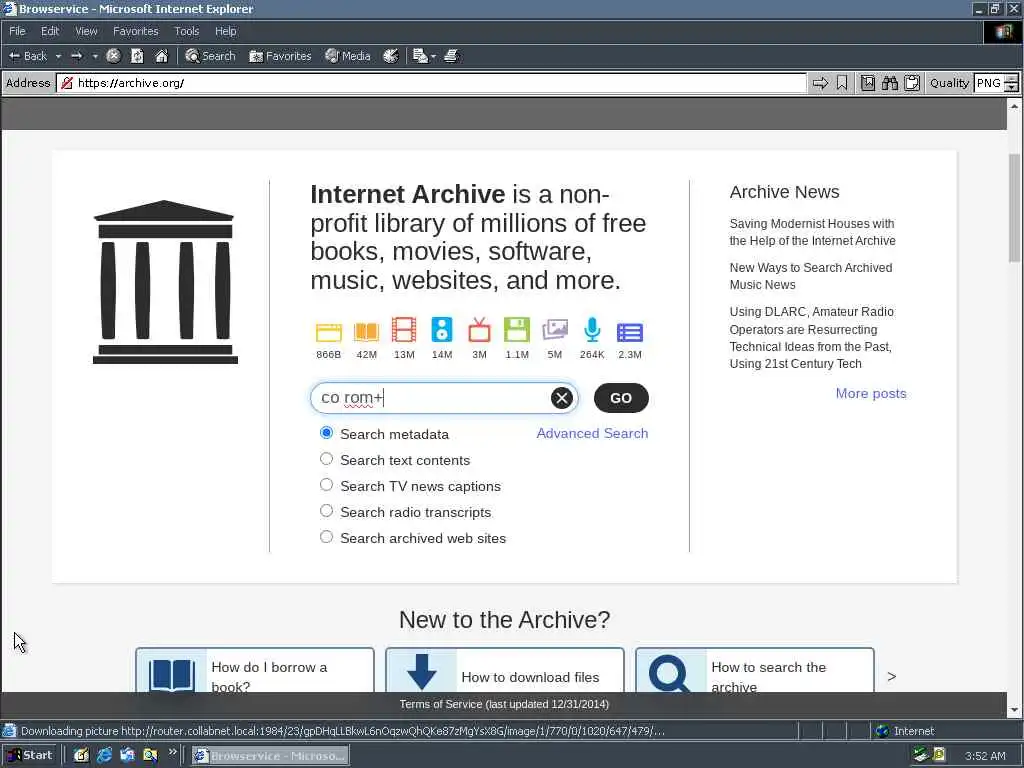Go forward using the forward arrow button
1024x768 pixels.
76,56
